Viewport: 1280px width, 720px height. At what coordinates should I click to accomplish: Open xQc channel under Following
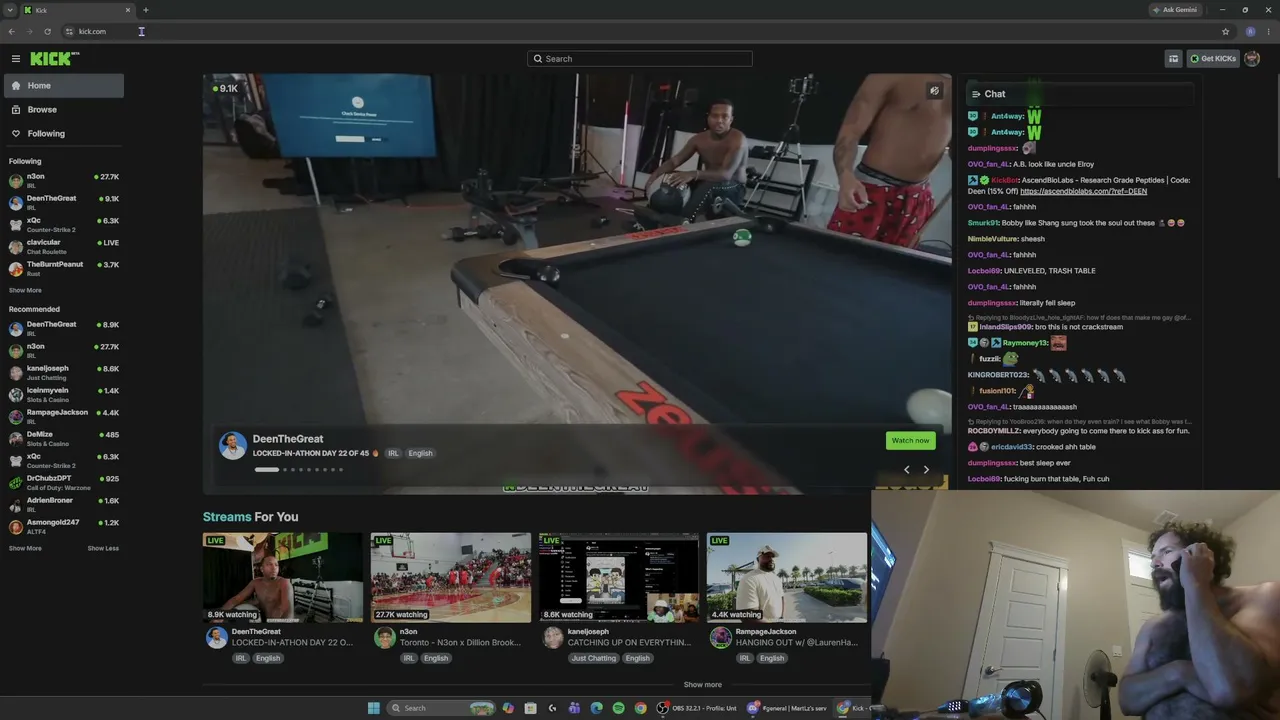[64, 224]
